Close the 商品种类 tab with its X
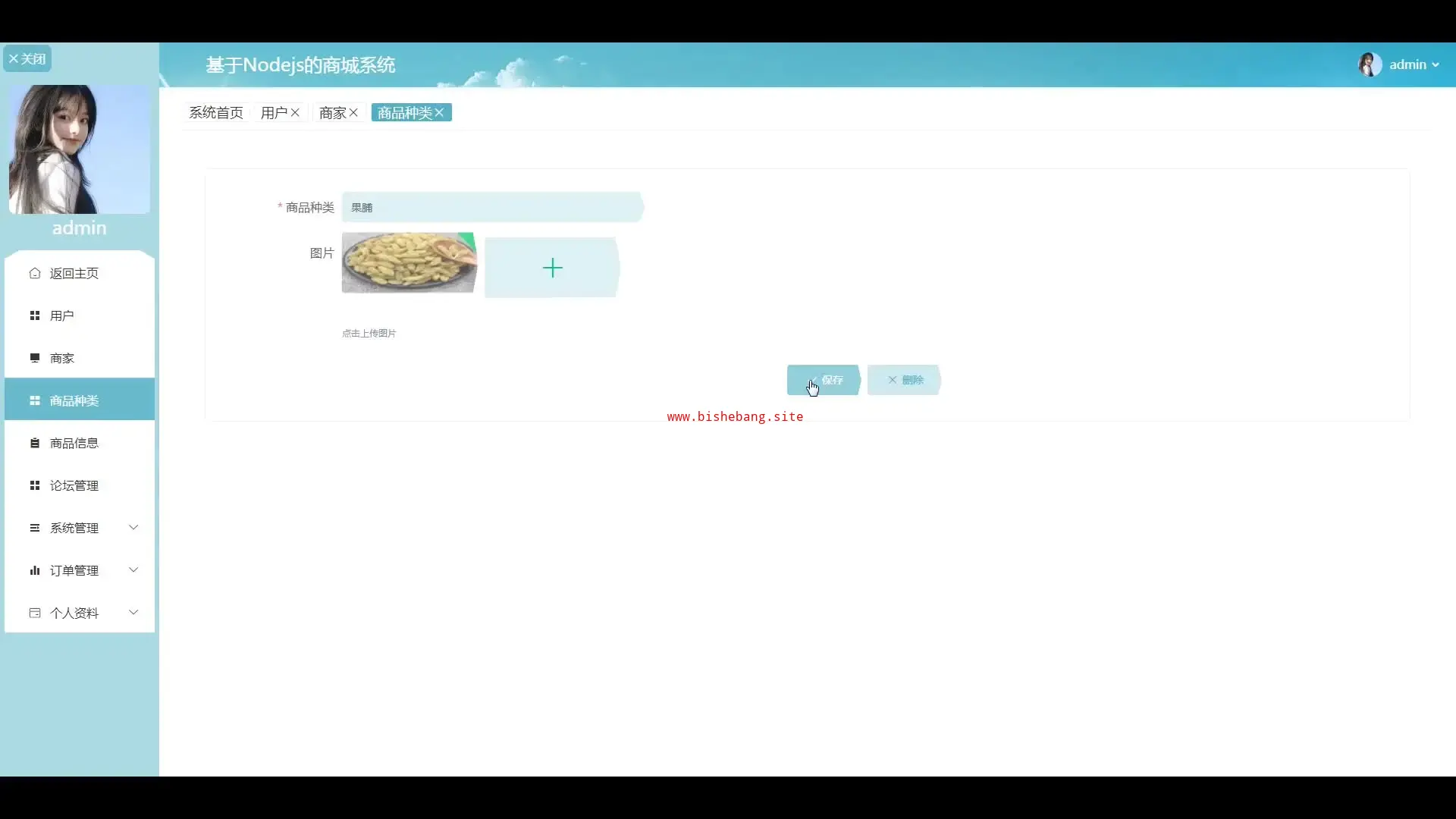The width and height of the screenshot is (1456, 819). [439, 112]
